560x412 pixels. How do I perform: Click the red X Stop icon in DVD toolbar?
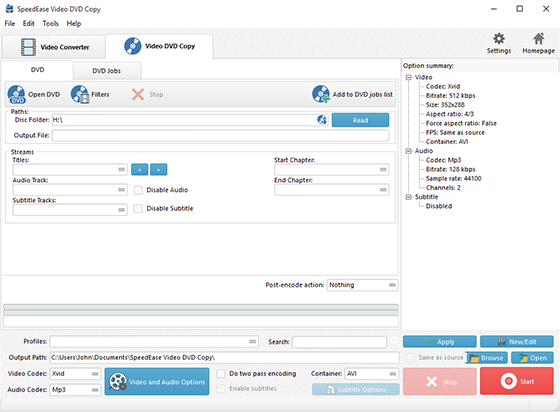138,95
